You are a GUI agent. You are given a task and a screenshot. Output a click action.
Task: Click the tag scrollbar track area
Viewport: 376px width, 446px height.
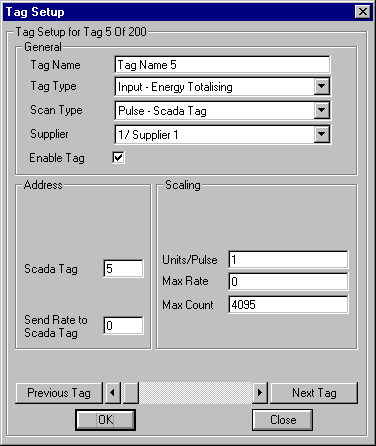coord(195,393)
